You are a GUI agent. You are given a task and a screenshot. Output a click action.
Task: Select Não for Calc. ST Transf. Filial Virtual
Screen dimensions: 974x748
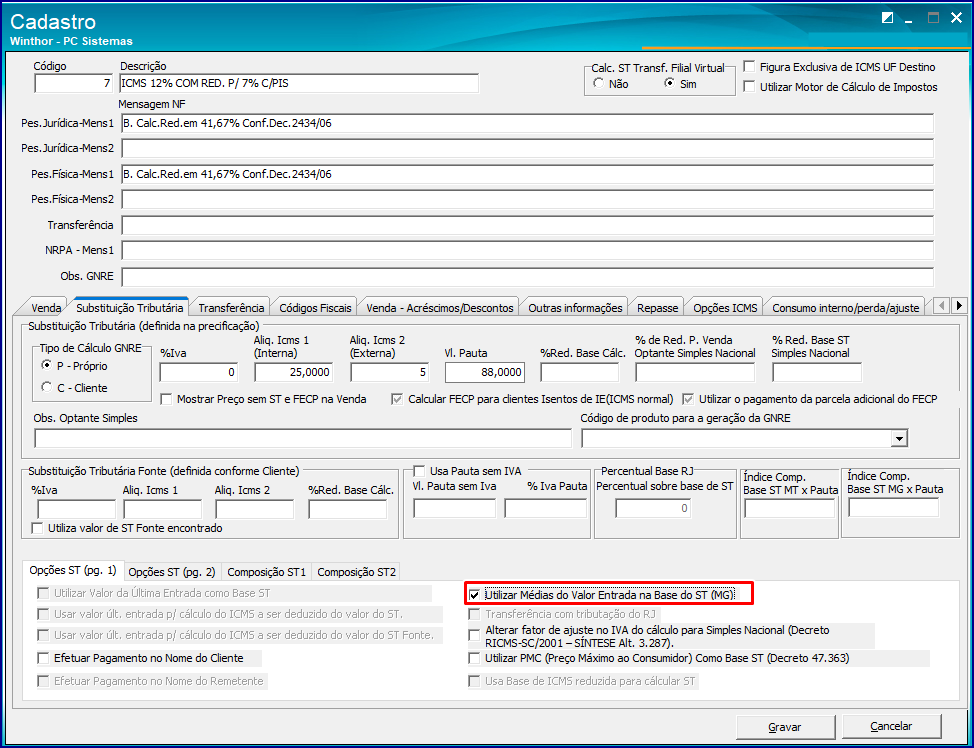[x=599, y=83]
